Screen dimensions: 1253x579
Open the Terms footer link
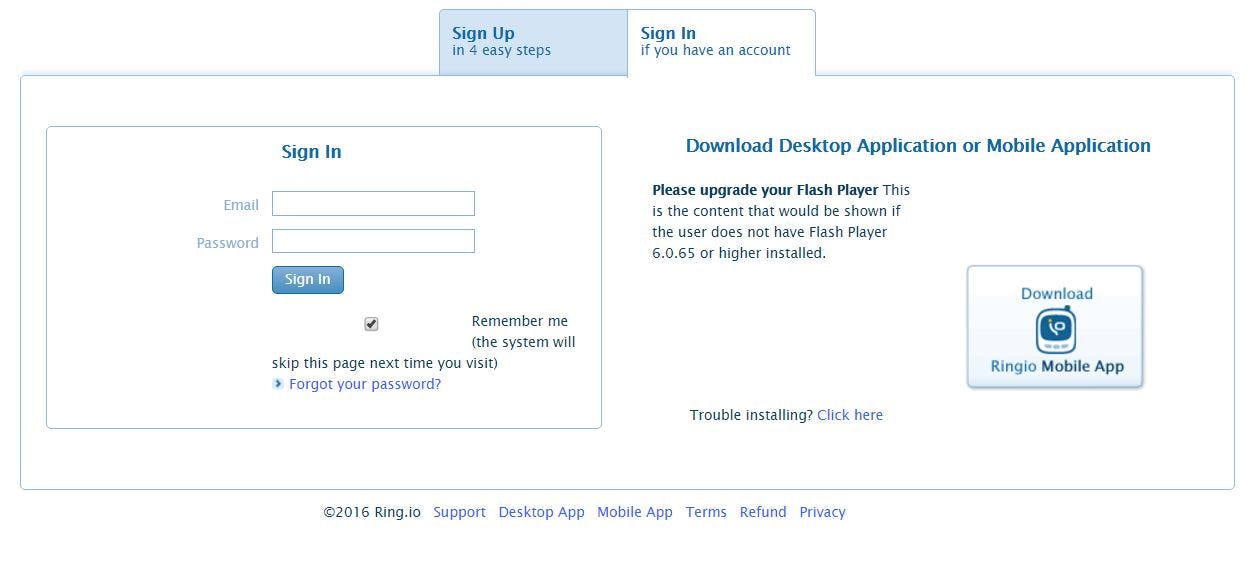click(706, 512)
